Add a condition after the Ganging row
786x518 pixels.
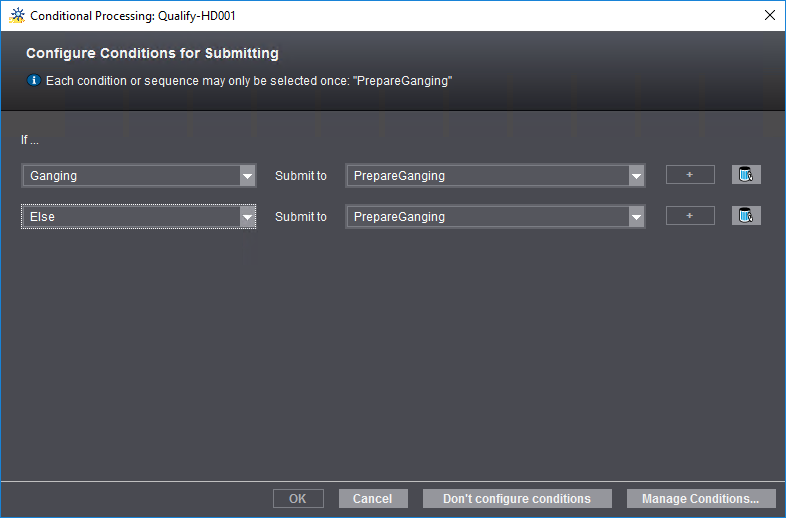(690, 175)
